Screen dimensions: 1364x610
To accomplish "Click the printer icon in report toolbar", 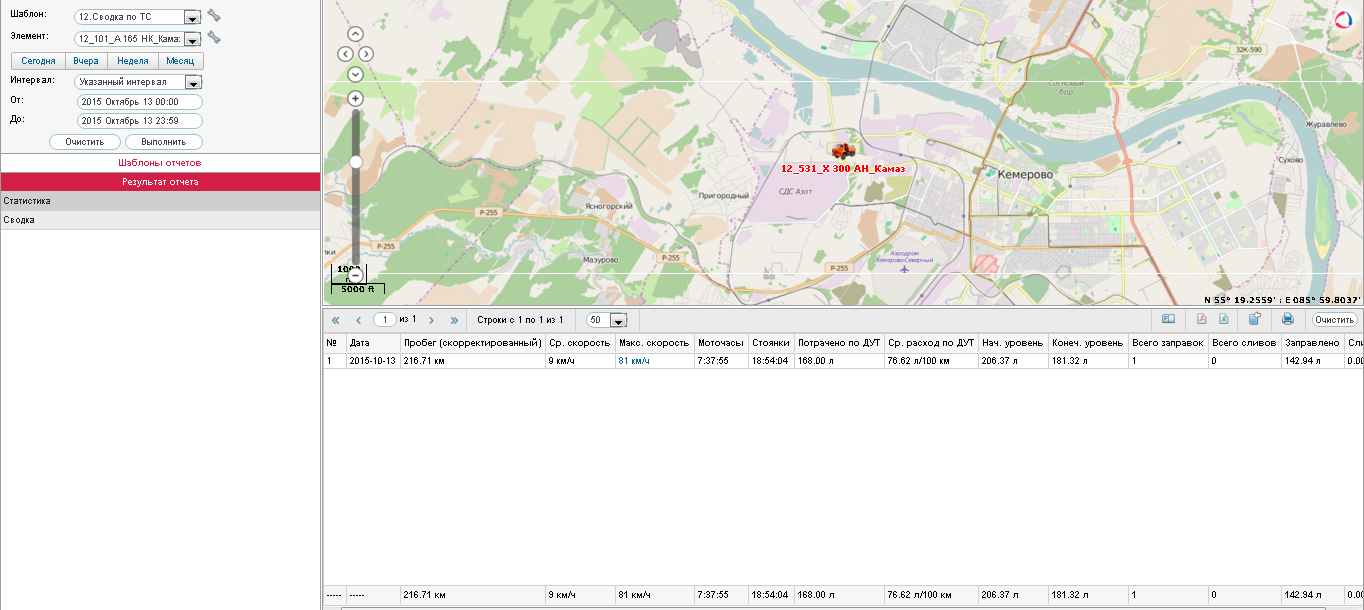I will [x=1288, y=320].
